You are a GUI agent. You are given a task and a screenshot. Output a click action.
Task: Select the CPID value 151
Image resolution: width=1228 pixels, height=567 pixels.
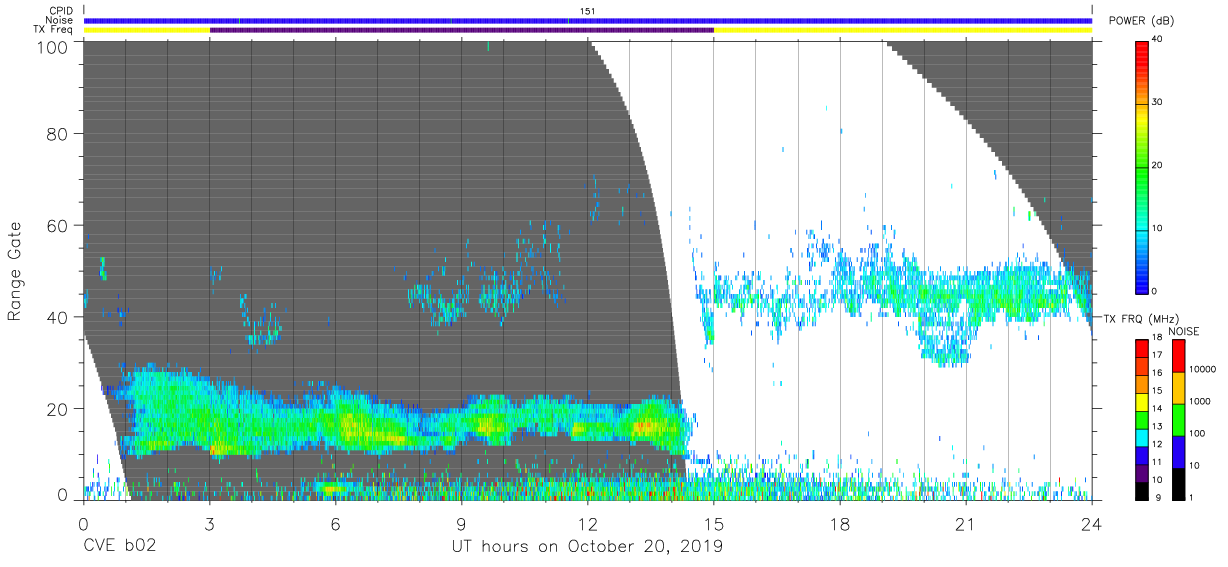(x=588, y=11)
